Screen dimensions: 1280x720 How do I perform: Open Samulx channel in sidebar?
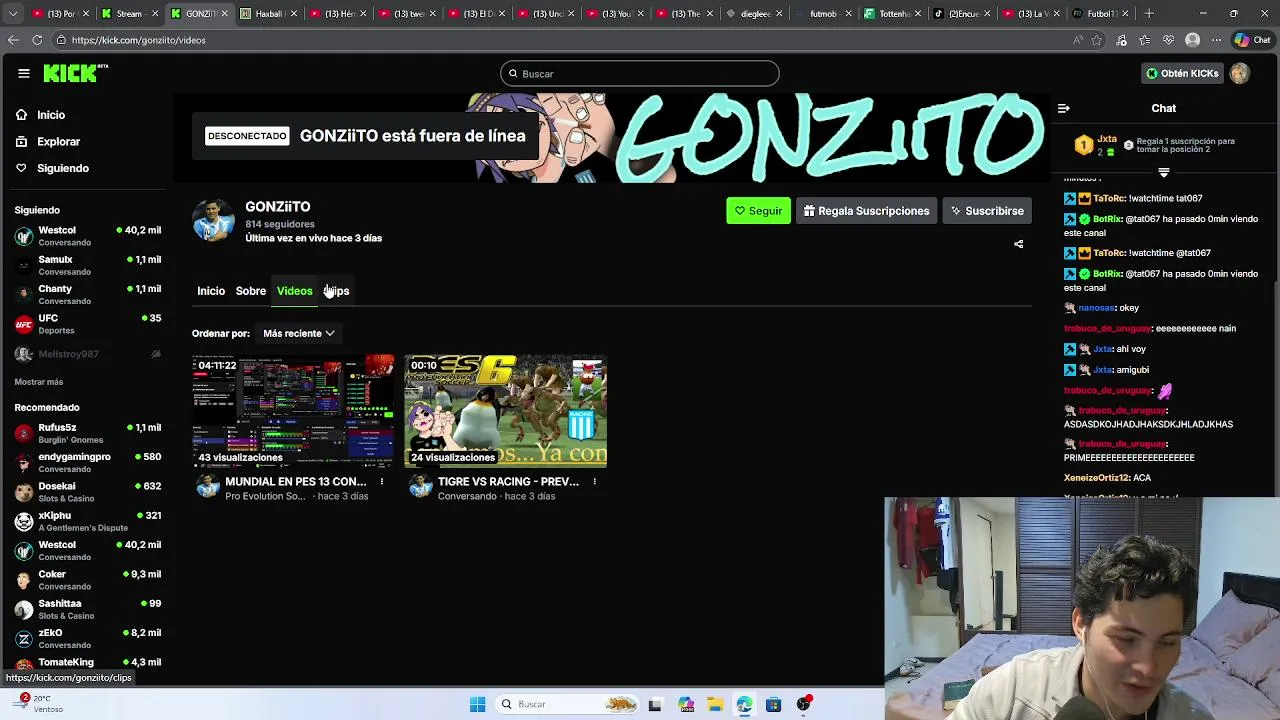(87, 265)
